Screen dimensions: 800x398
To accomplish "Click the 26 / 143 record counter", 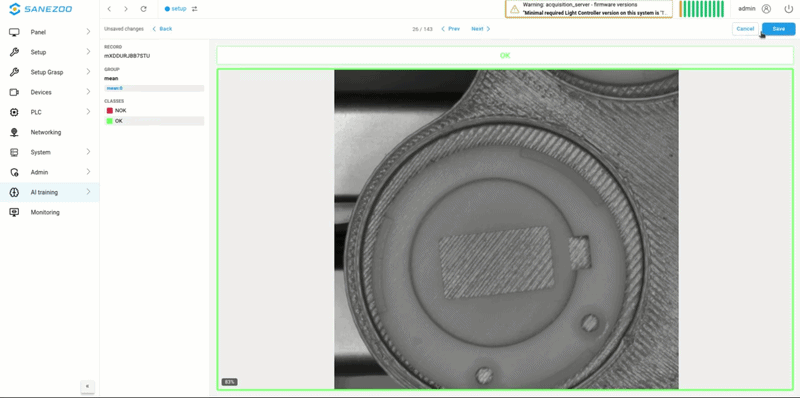I will pyautogui.click(x=422, y=29).
